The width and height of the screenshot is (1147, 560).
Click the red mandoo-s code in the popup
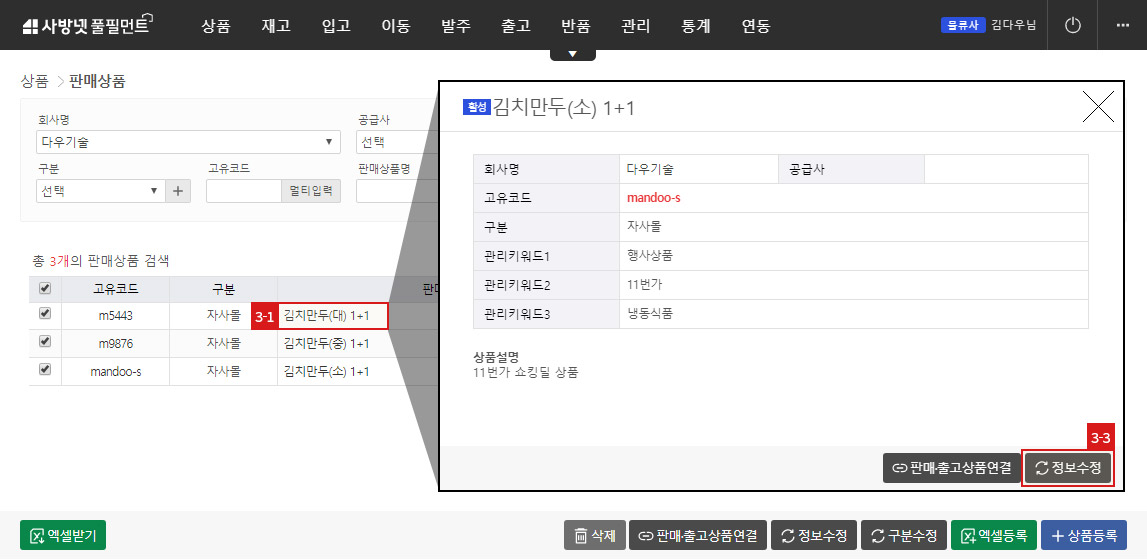(x=654, y=197)
